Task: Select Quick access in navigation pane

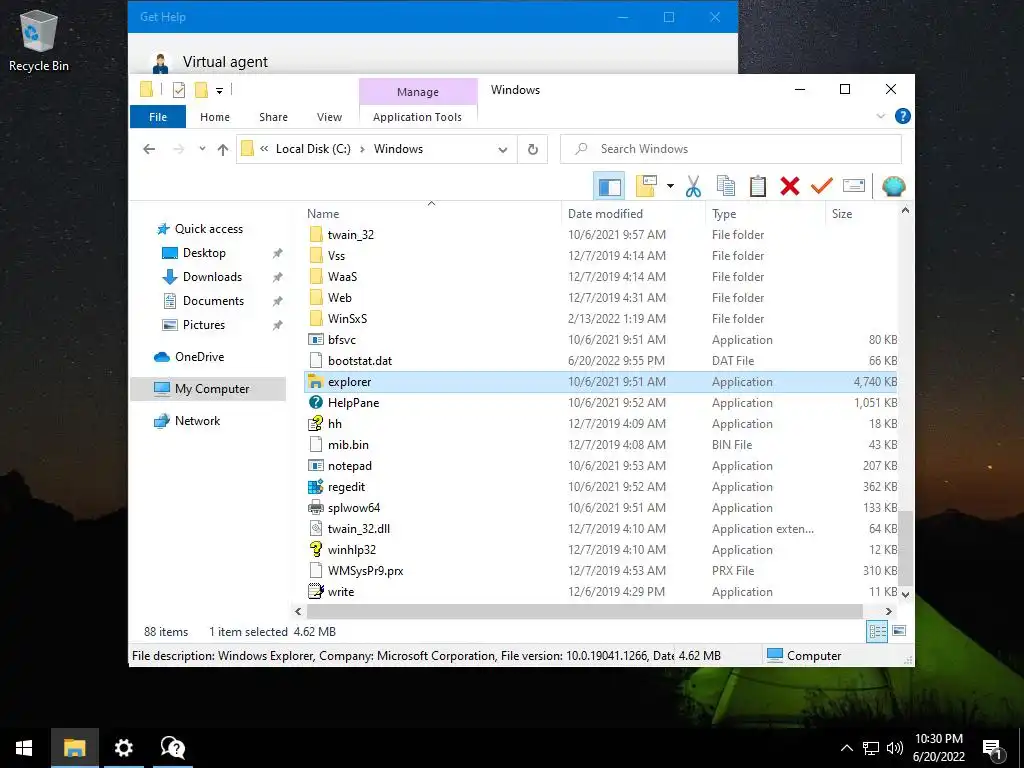Action: coord(208,229)
